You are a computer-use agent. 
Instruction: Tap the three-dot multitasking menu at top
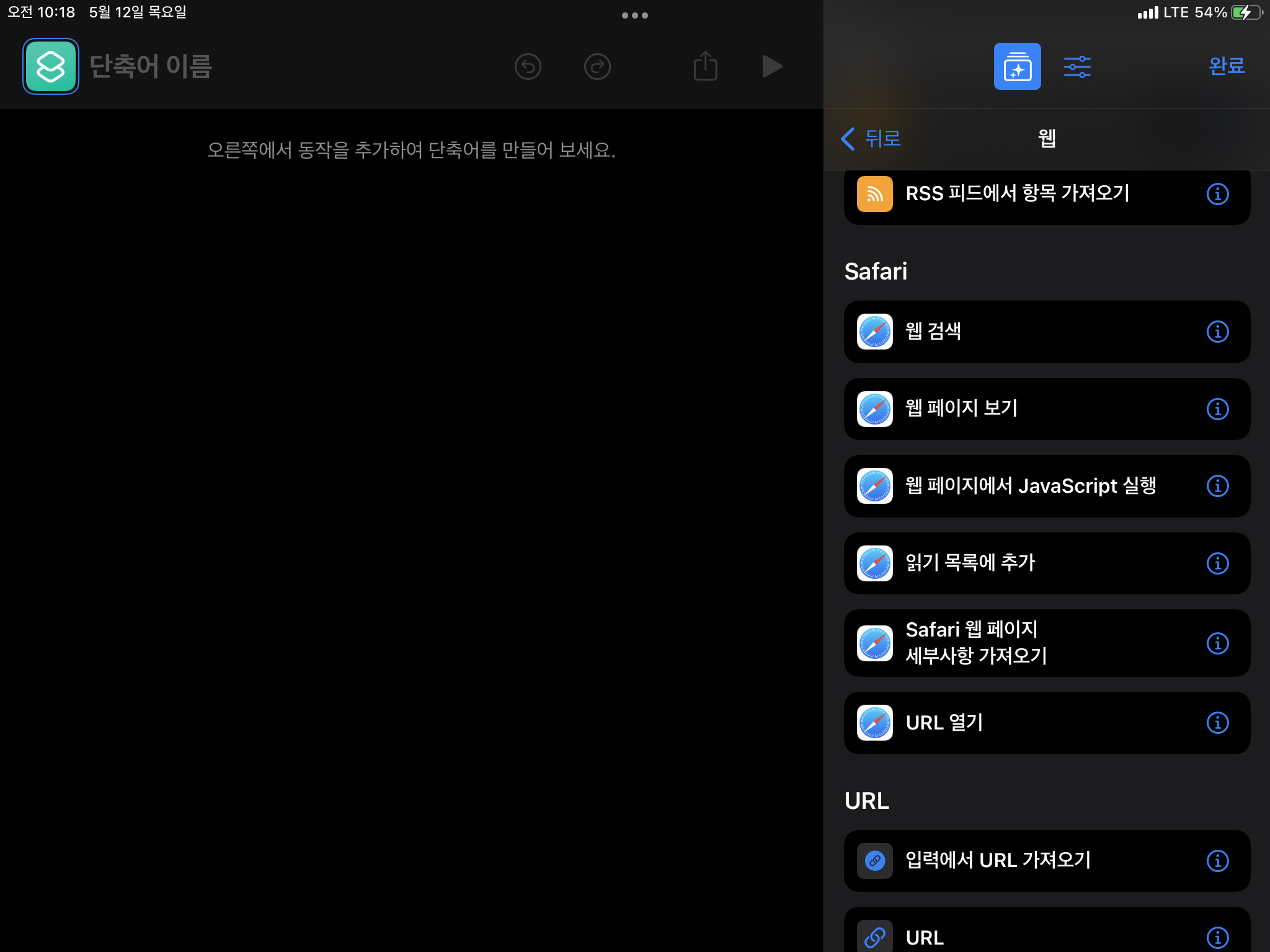coord(634,15)
